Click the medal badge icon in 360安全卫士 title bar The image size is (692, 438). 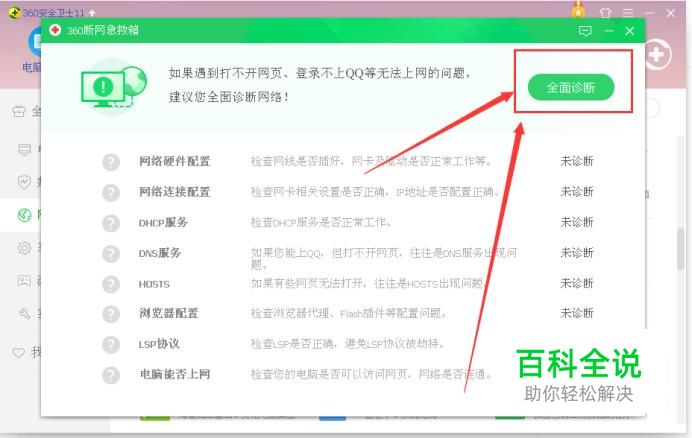[578, 10]
